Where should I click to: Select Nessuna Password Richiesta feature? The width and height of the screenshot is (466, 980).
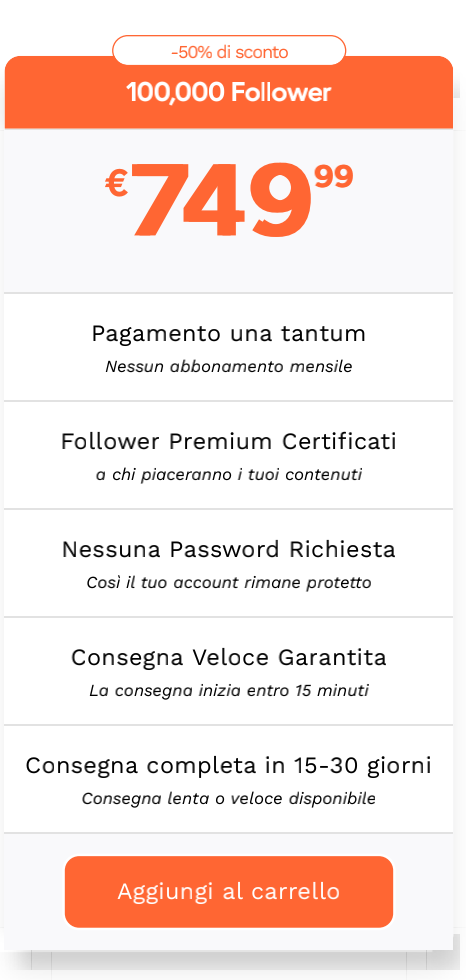point(229,550)
